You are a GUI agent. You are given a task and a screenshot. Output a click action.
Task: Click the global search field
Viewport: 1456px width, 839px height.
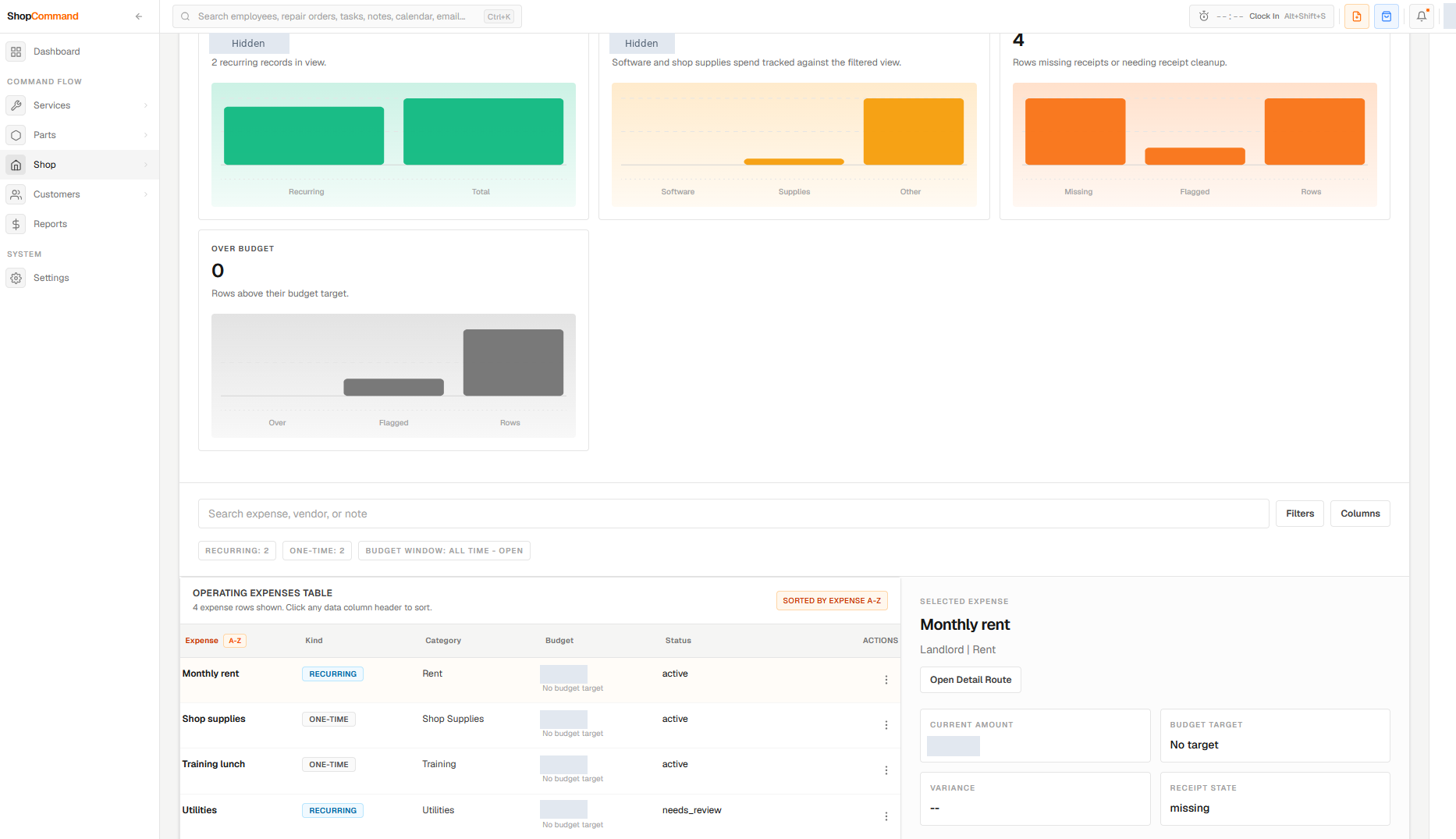[347, 16]
